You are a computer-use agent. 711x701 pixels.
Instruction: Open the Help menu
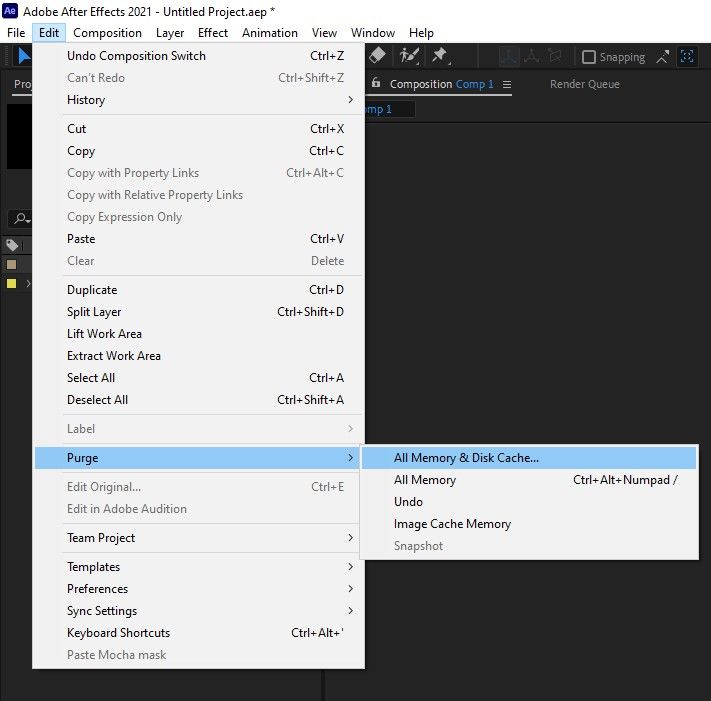(421, 33)
